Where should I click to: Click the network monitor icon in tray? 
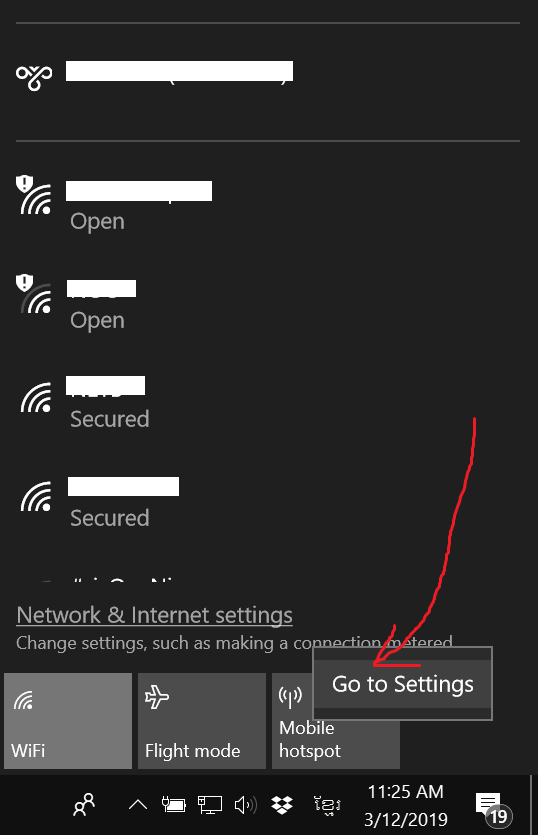[210, 805]
